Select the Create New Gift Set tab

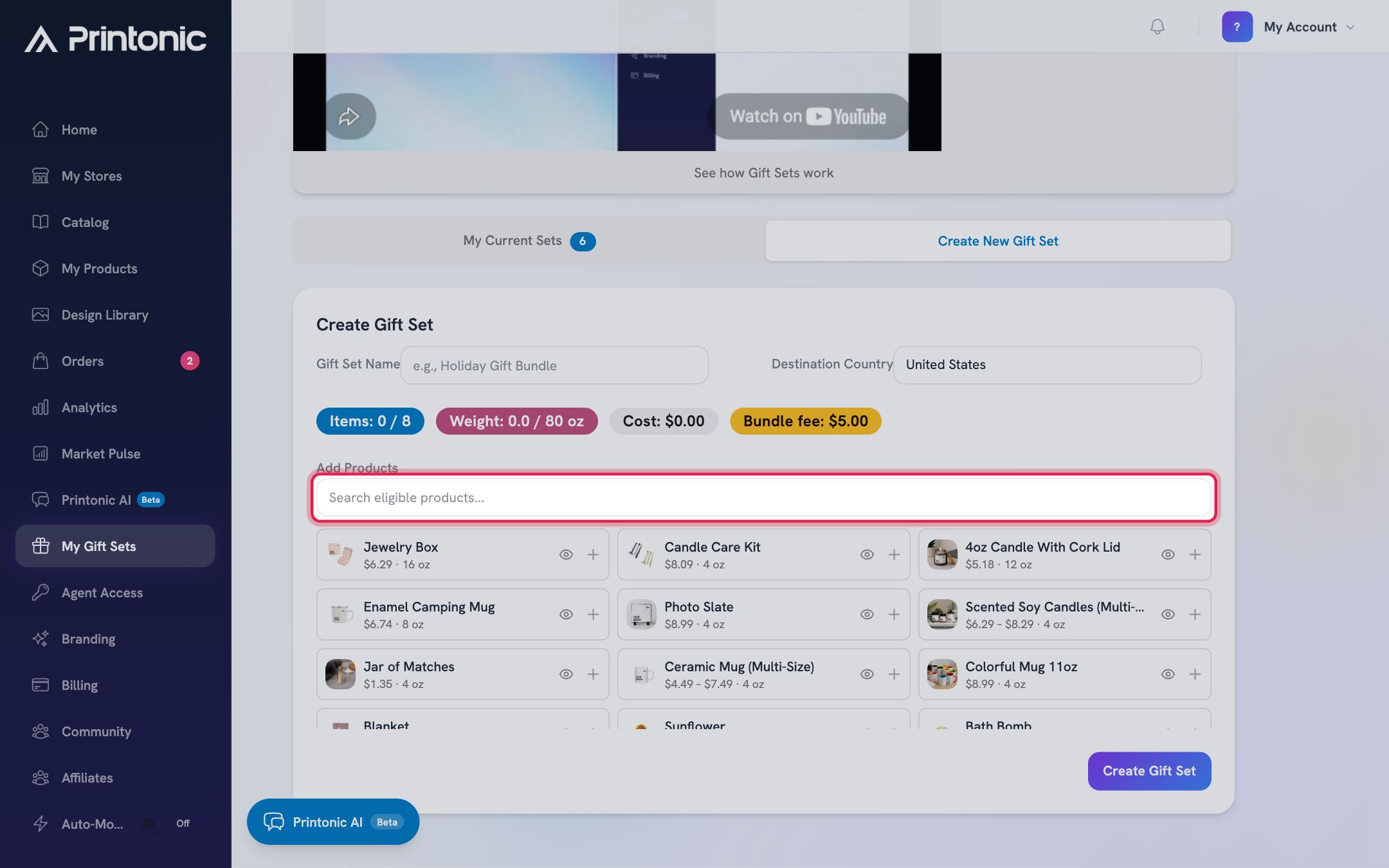tap(998, 241)
